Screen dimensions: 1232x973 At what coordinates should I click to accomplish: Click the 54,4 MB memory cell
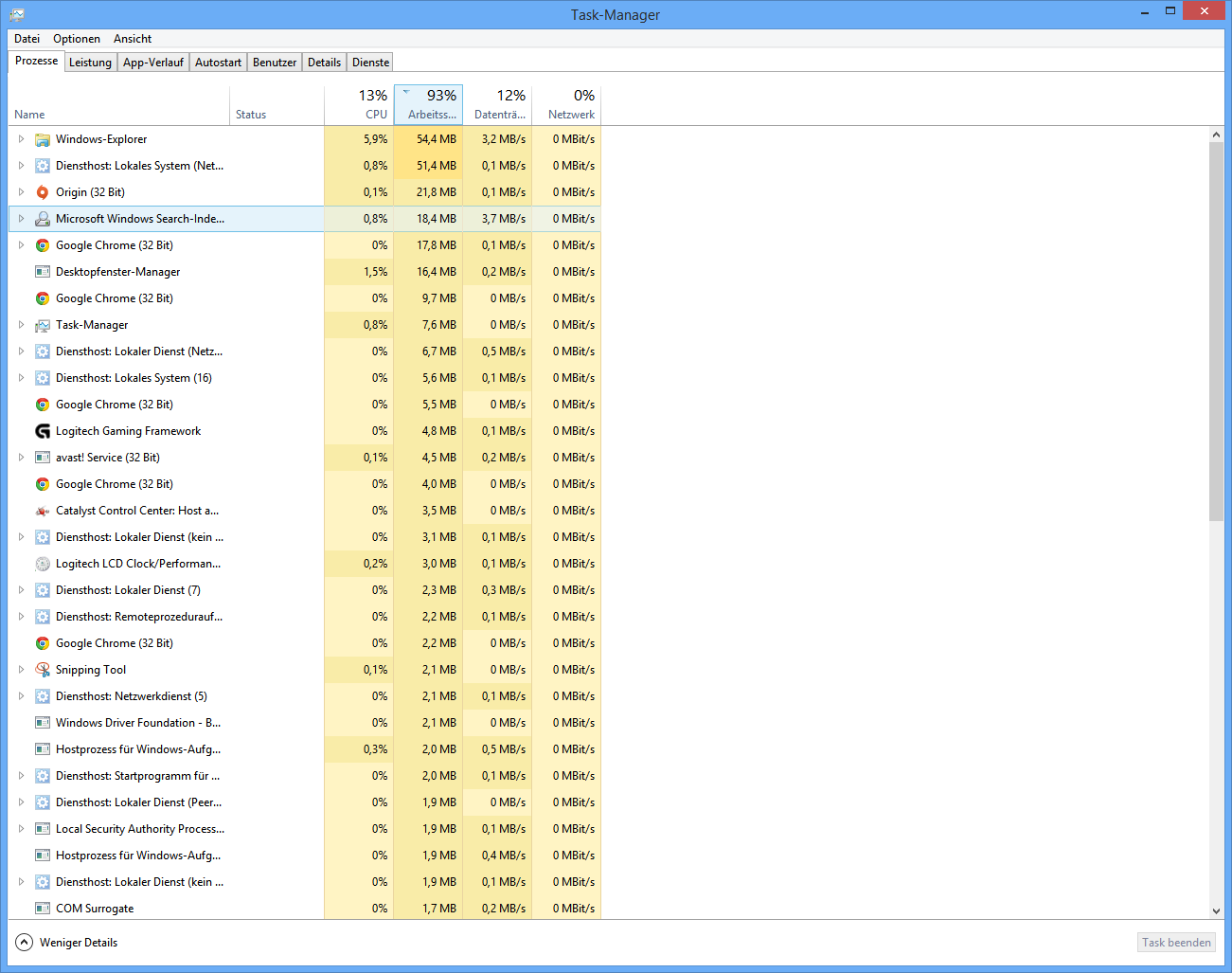pos(428,139)
